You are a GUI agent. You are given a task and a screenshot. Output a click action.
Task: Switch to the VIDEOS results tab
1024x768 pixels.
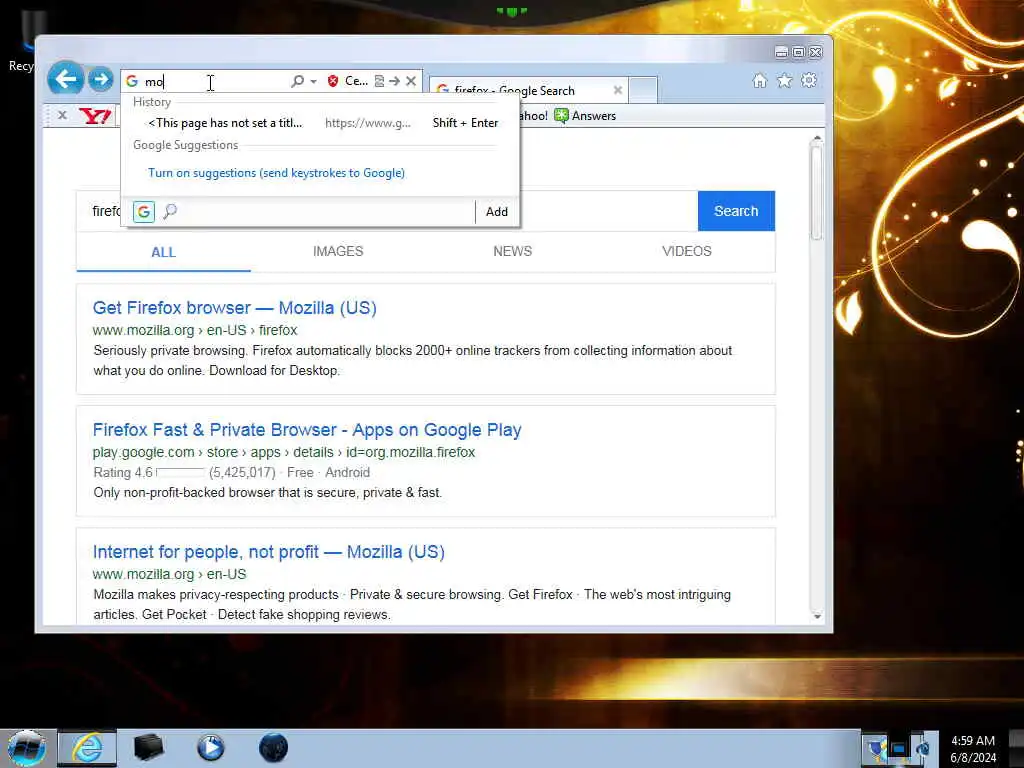pos(687,251)
